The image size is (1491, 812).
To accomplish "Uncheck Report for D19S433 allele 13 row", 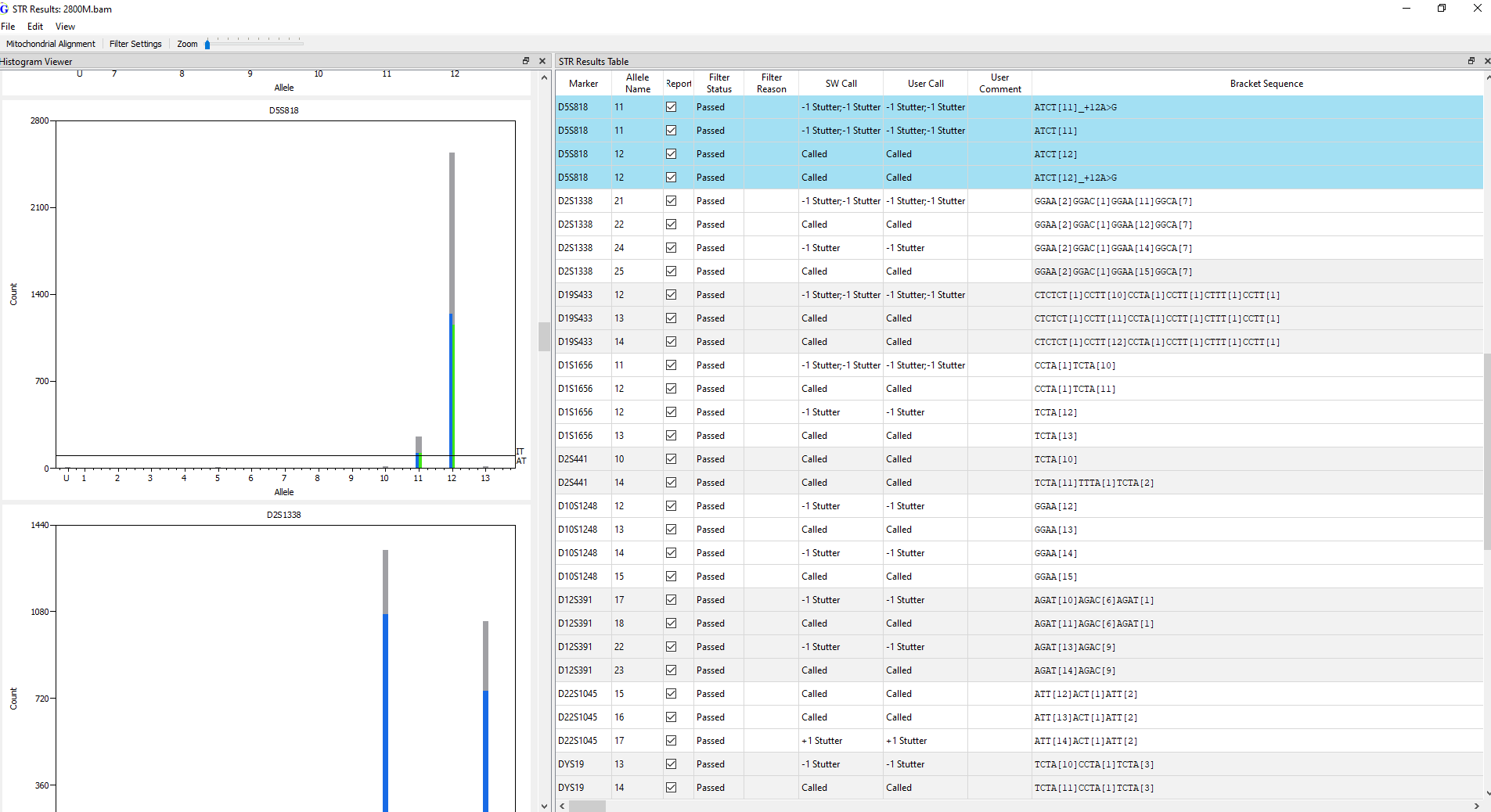I will (x=672, y=318).
